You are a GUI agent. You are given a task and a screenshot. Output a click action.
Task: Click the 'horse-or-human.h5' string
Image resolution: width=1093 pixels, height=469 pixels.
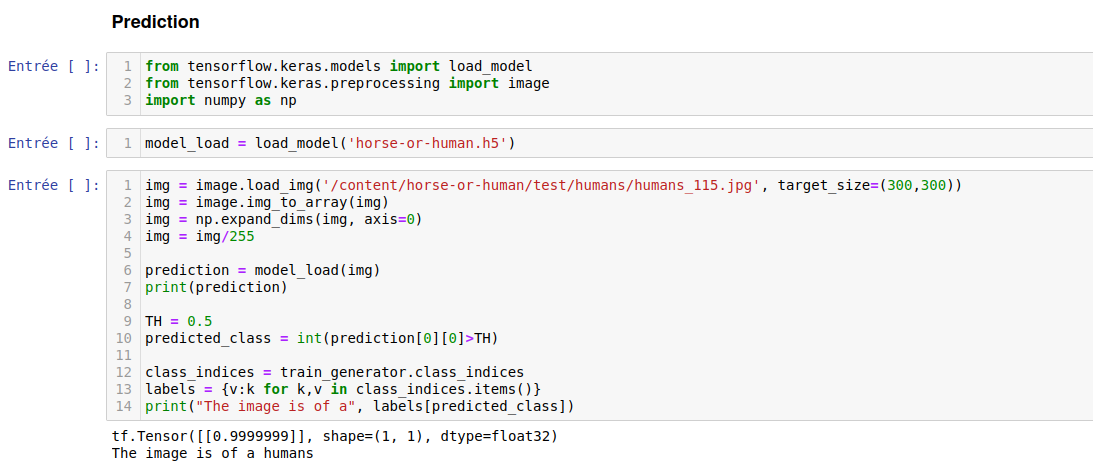click(429, 143)
